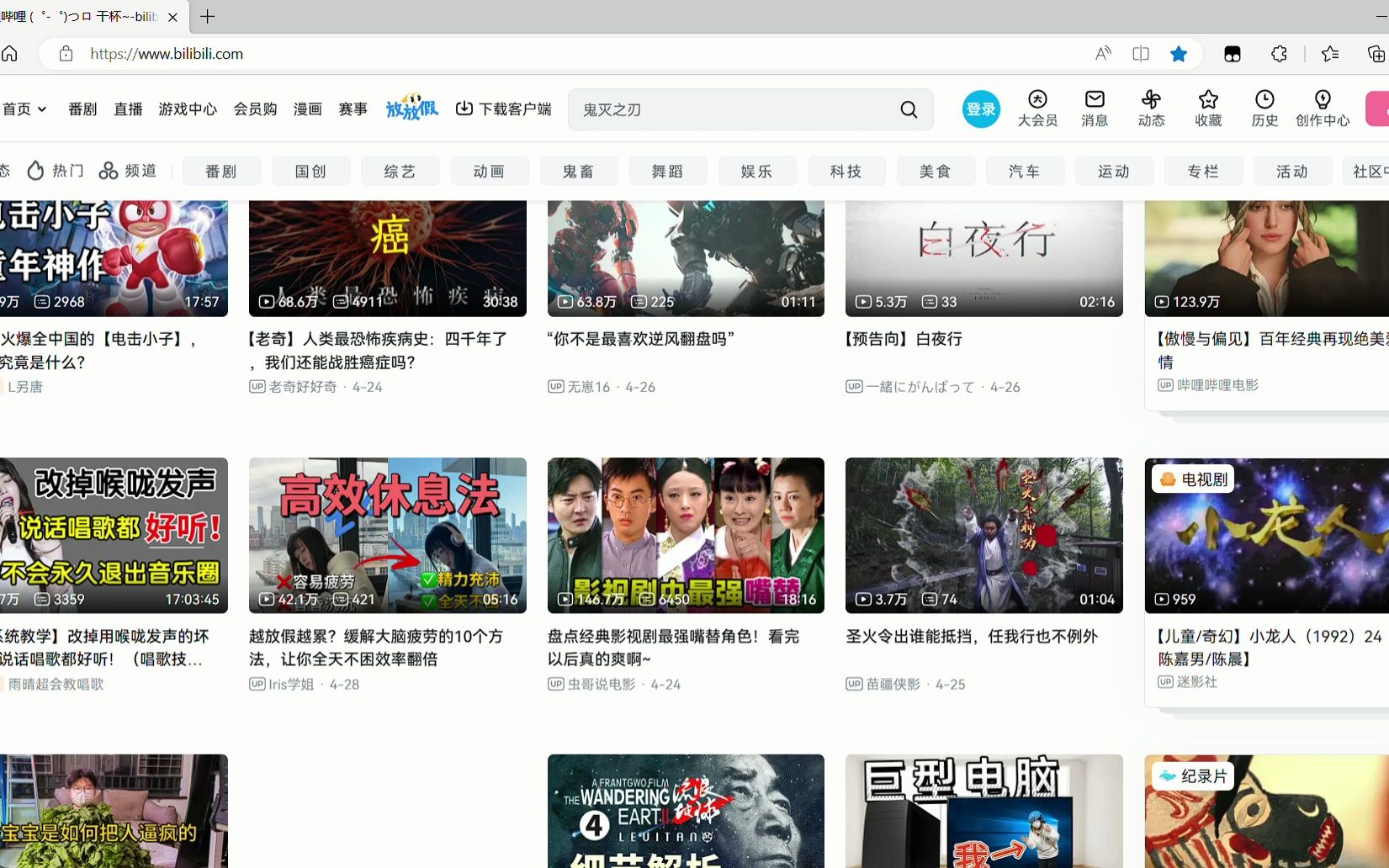Expand the 首页 dropdown arrow
This screenshot has height=868, width=1389.
pos(42,109)
